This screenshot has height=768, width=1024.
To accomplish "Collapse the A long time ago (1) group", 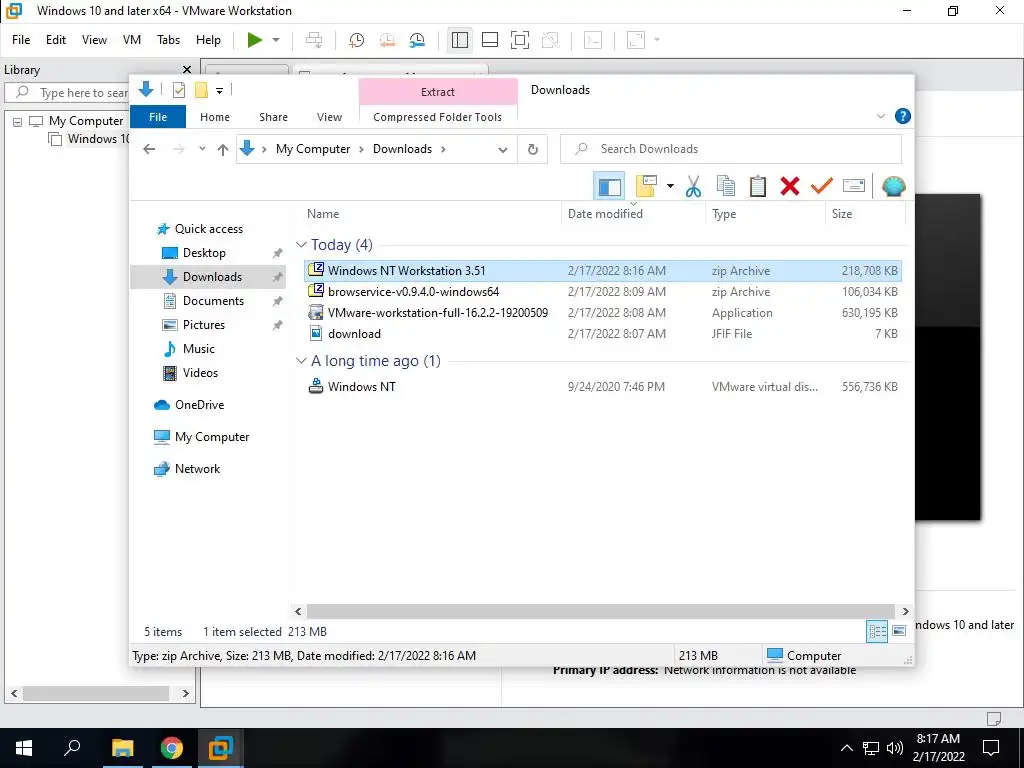I will tap(301, 361).
